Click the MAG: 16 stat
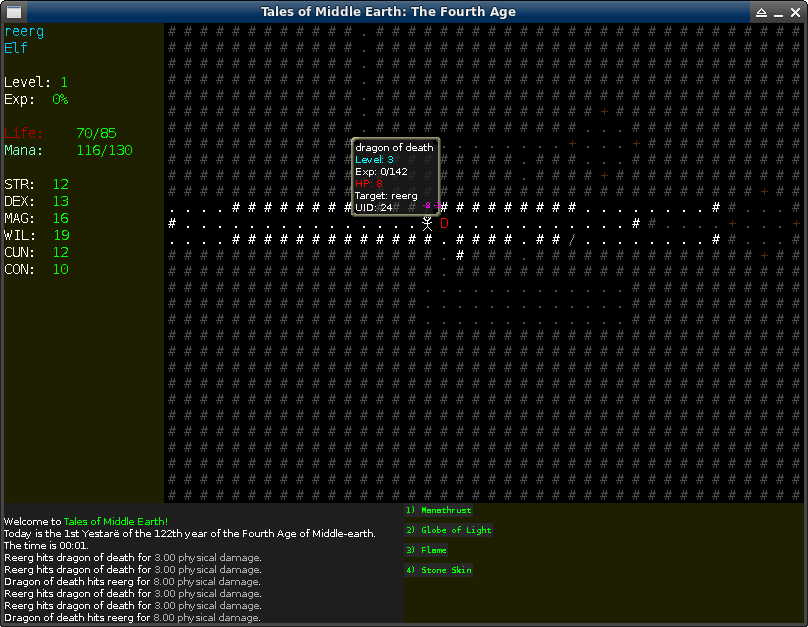The height and width of the screenshot is (627, 808). pos(36,218)
